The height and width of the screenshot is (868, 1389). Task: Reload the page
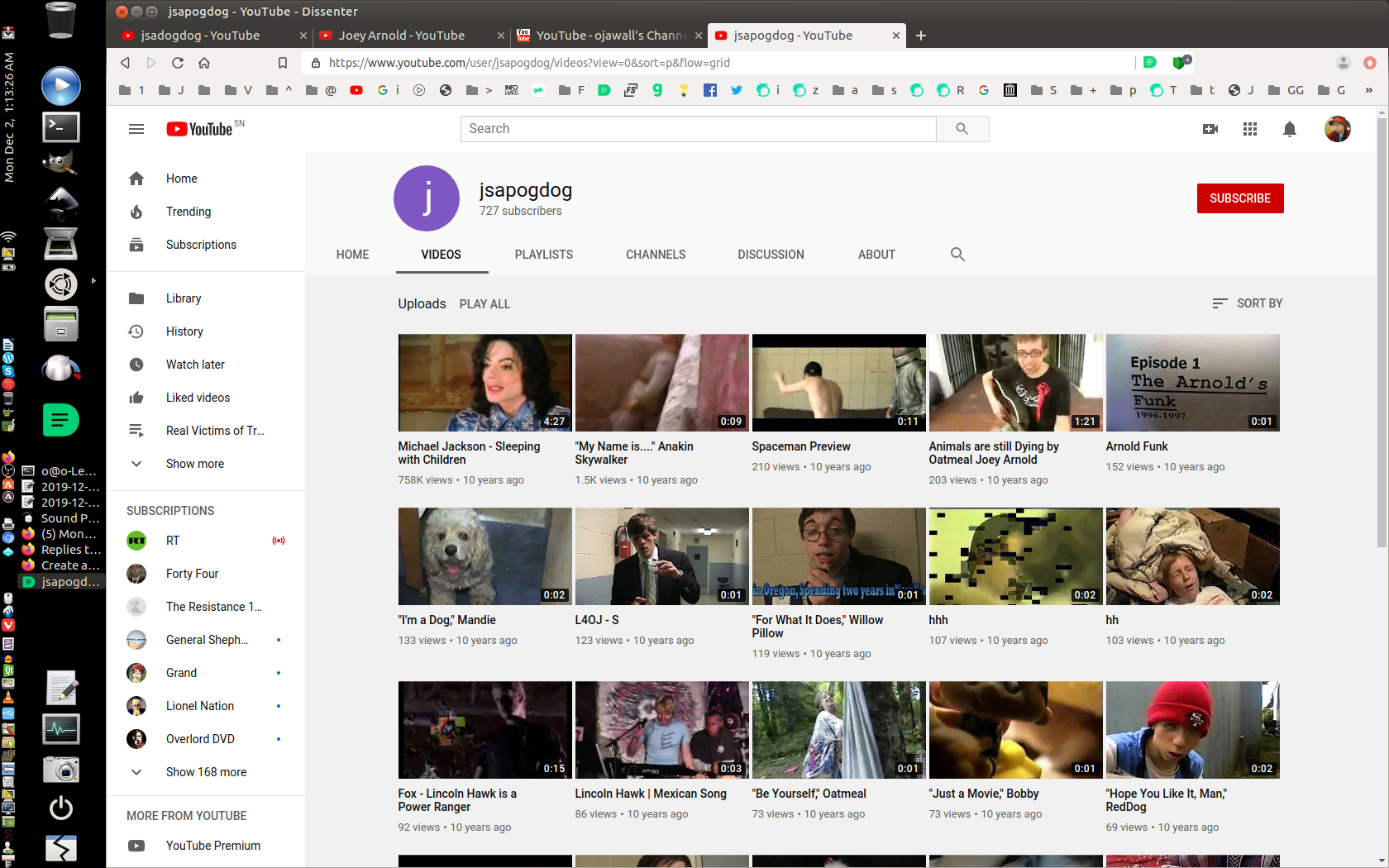coord(178,63)
